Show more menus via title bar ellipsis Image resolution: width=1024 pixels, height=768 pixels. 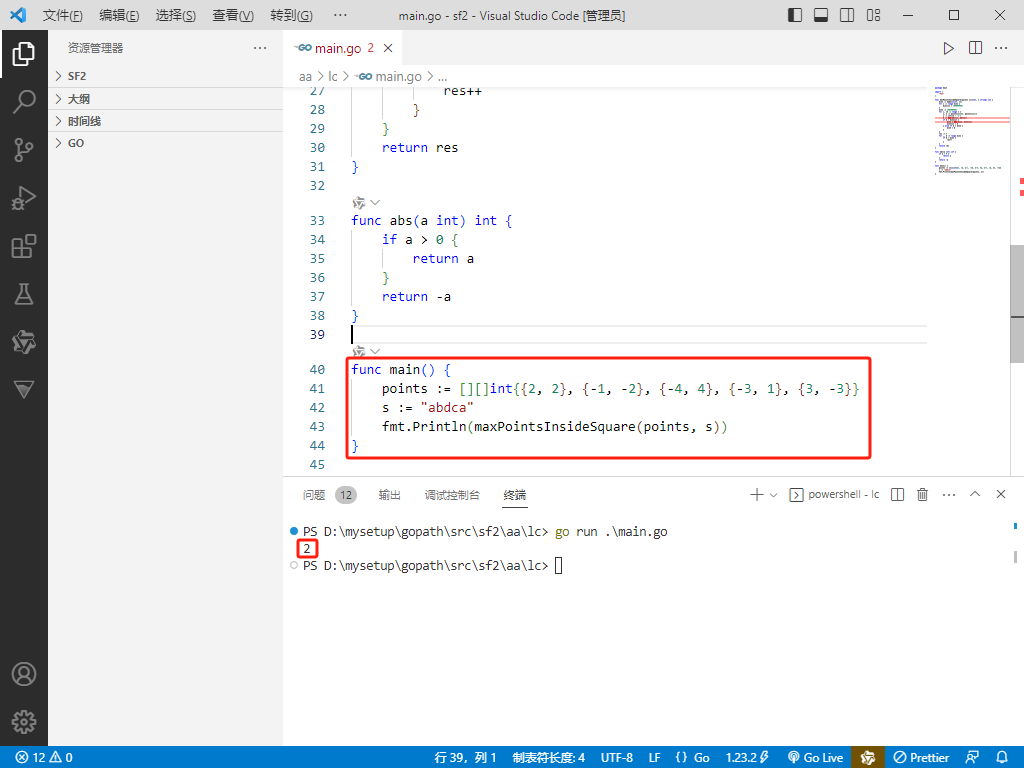pyautogui.click(x=340, y=15)
